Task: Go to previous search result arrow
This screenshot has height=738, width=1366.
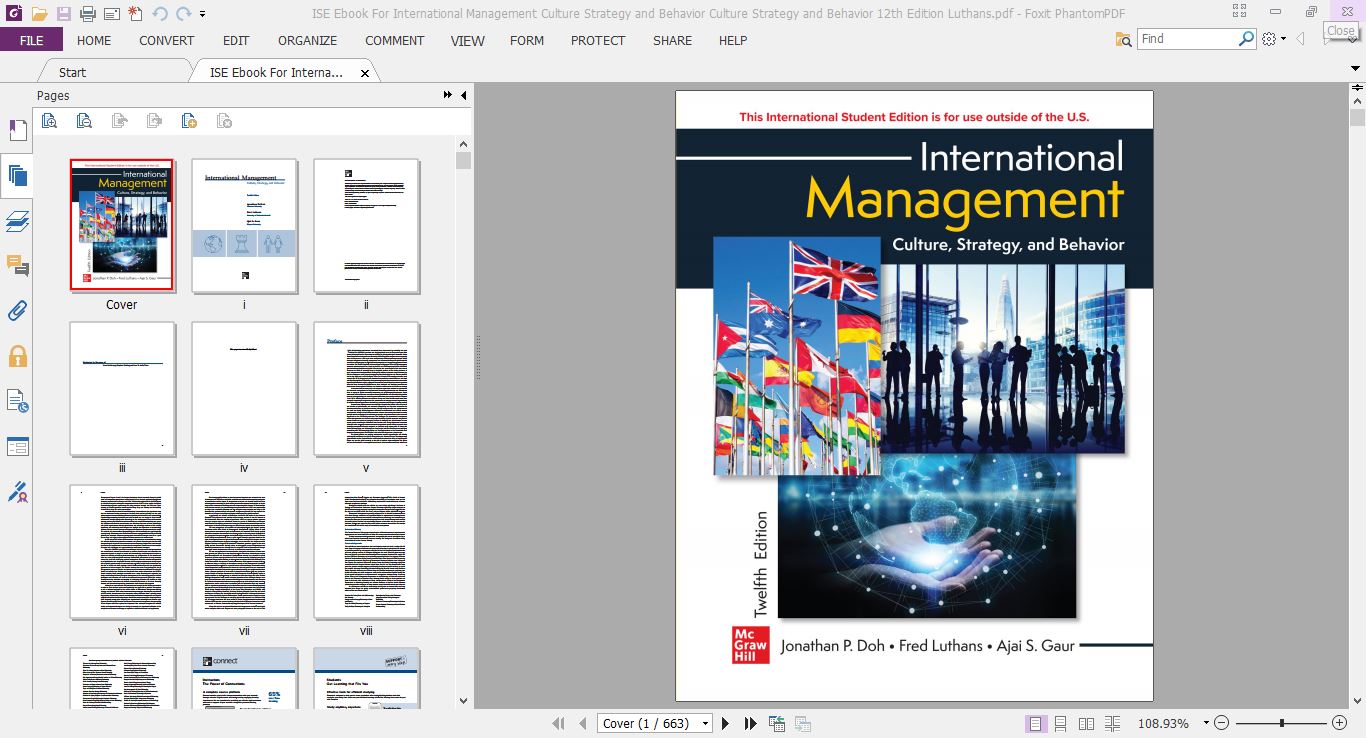Action: [1301, 39]
